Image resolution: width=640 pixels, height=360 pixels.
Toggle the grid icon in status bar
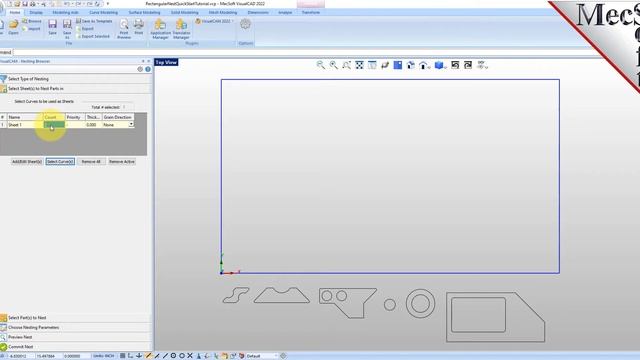point(122,356)
